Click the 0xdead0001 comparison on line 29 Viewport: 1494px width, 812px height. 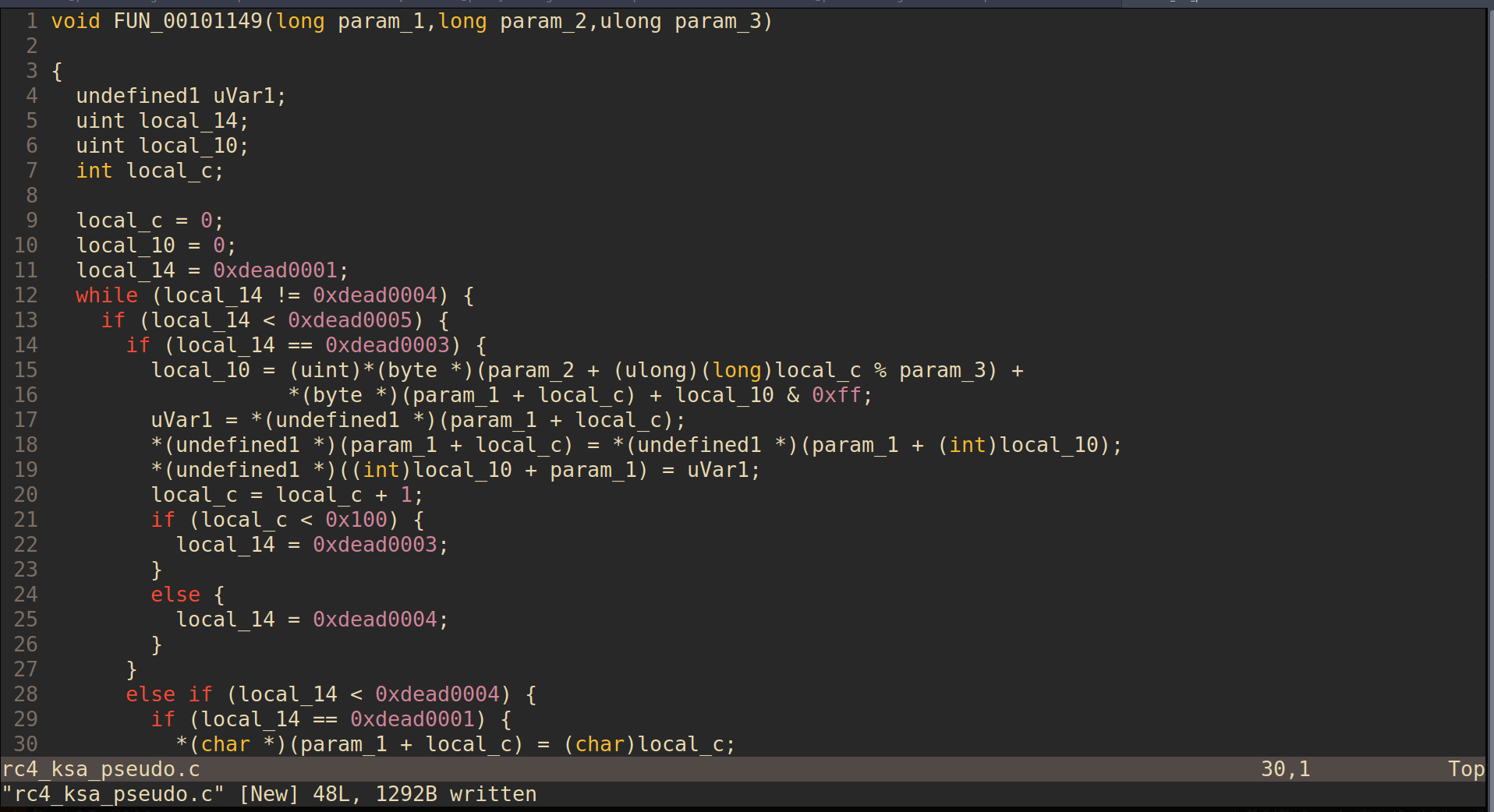point(412,719)
